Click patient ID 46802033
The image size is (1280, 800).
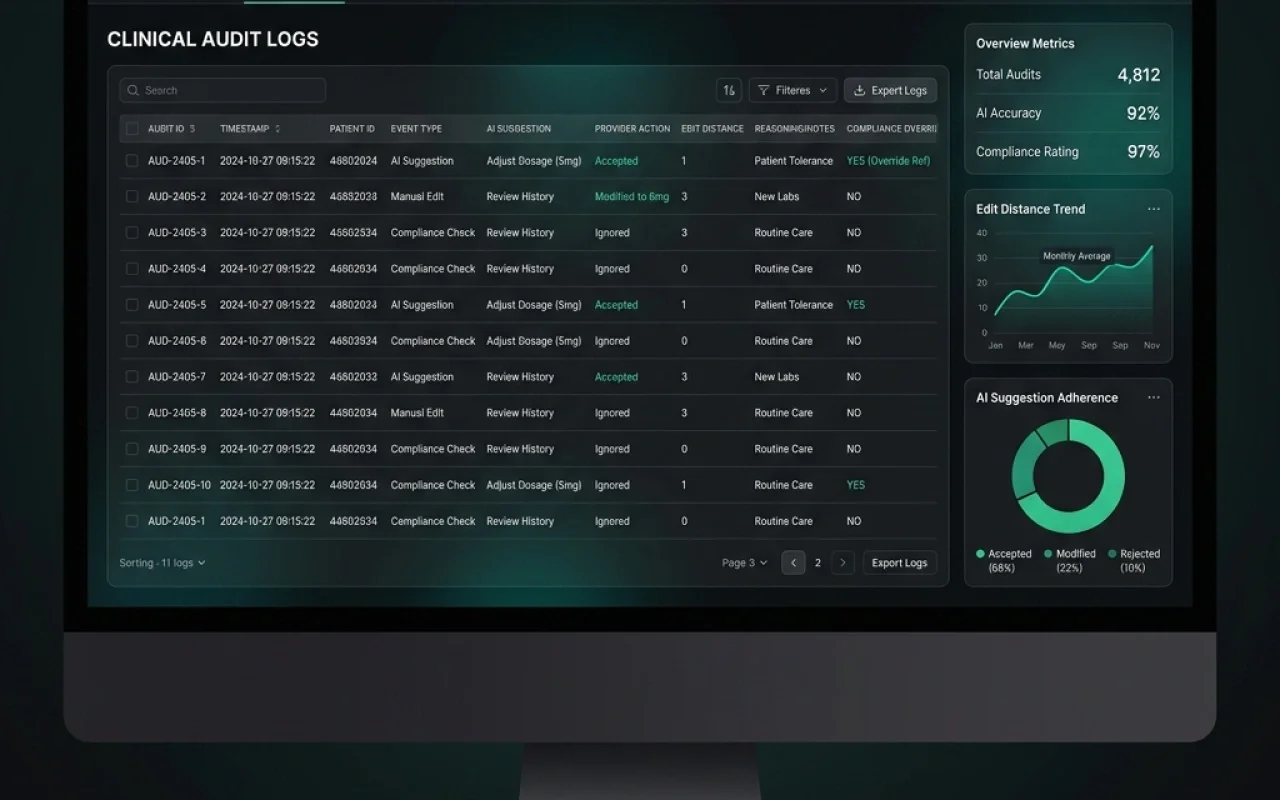(x=353, y=377)
